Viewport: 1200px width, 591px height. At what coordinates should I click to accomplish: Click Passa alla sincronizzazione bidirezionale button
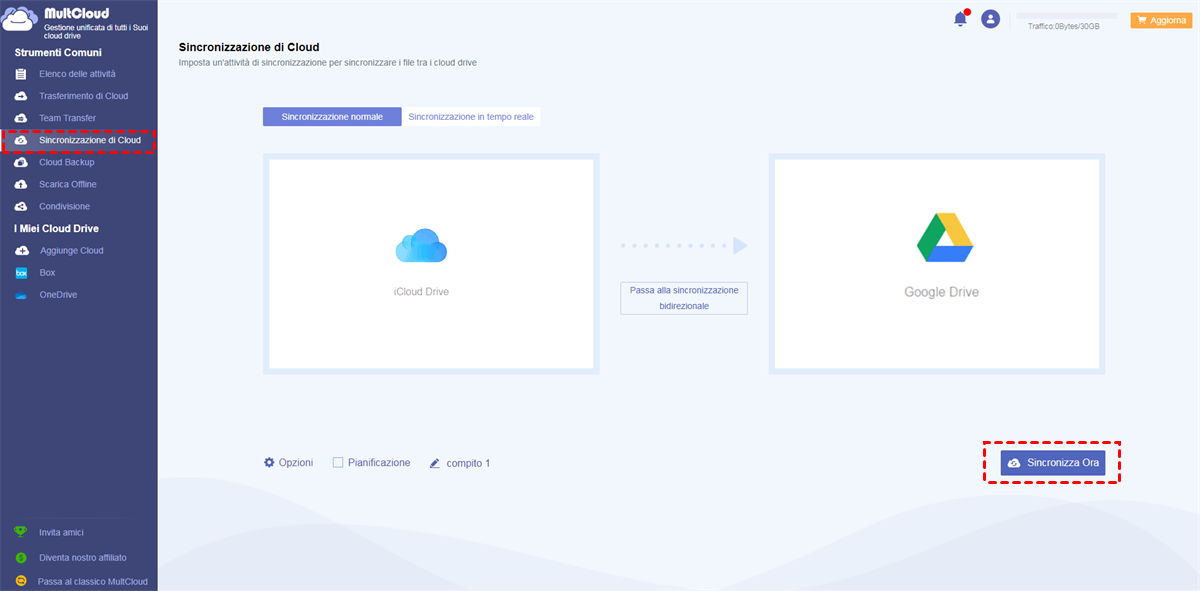click(684, 298)
